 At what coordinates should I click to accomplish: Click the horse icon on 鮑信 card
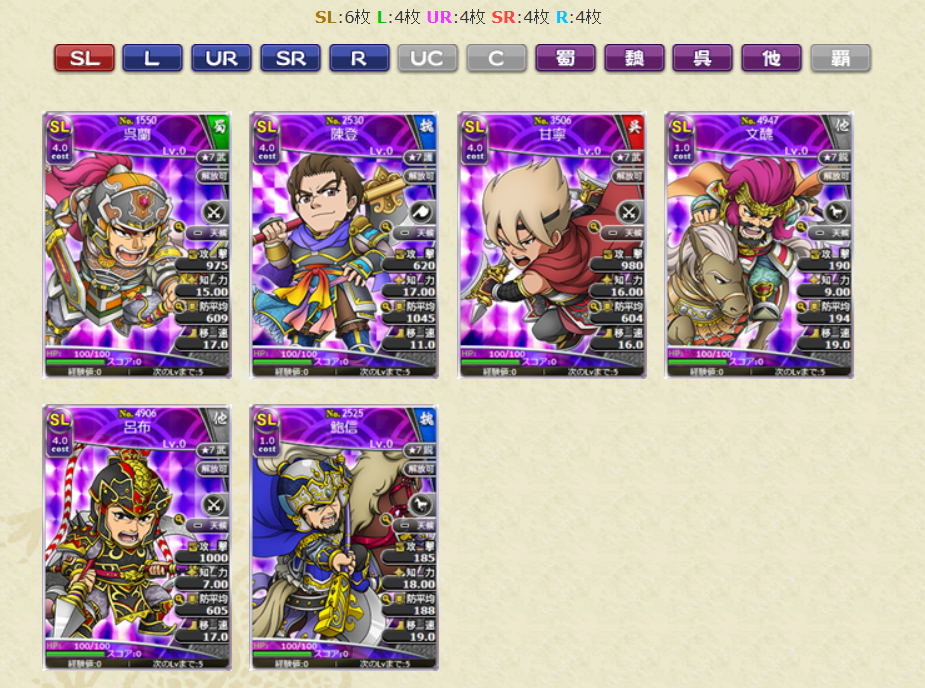pos(421,505)
